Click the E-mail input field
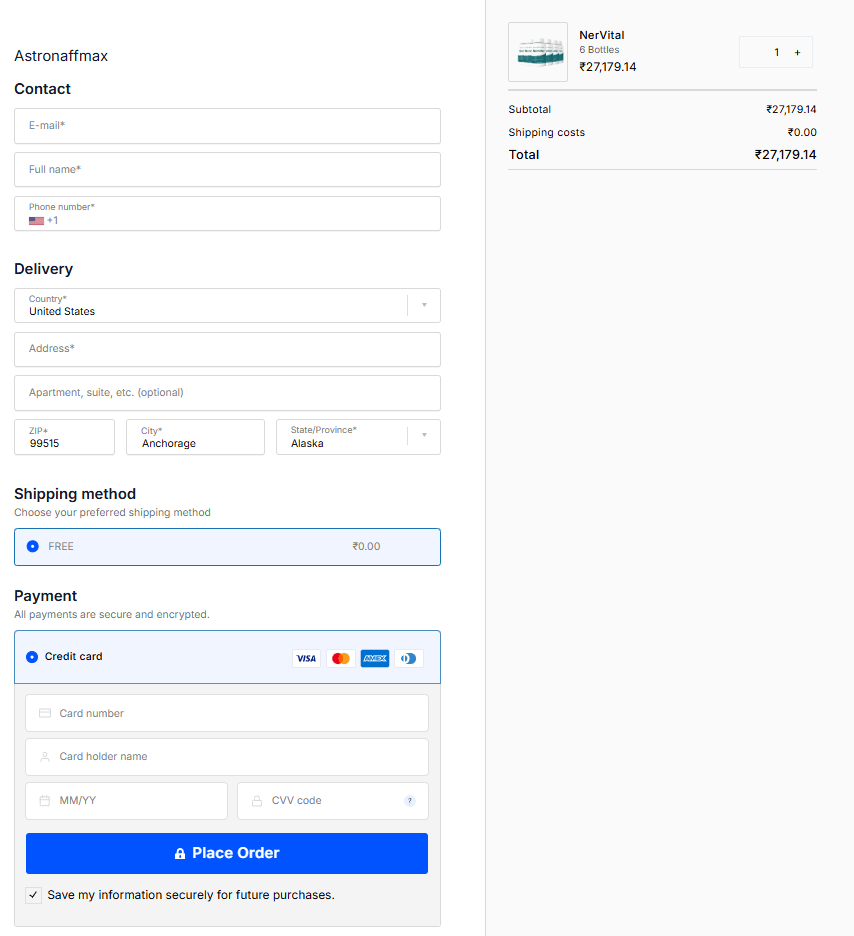The width and height of the screenshot is (854, 936). [x=227, y=126]
